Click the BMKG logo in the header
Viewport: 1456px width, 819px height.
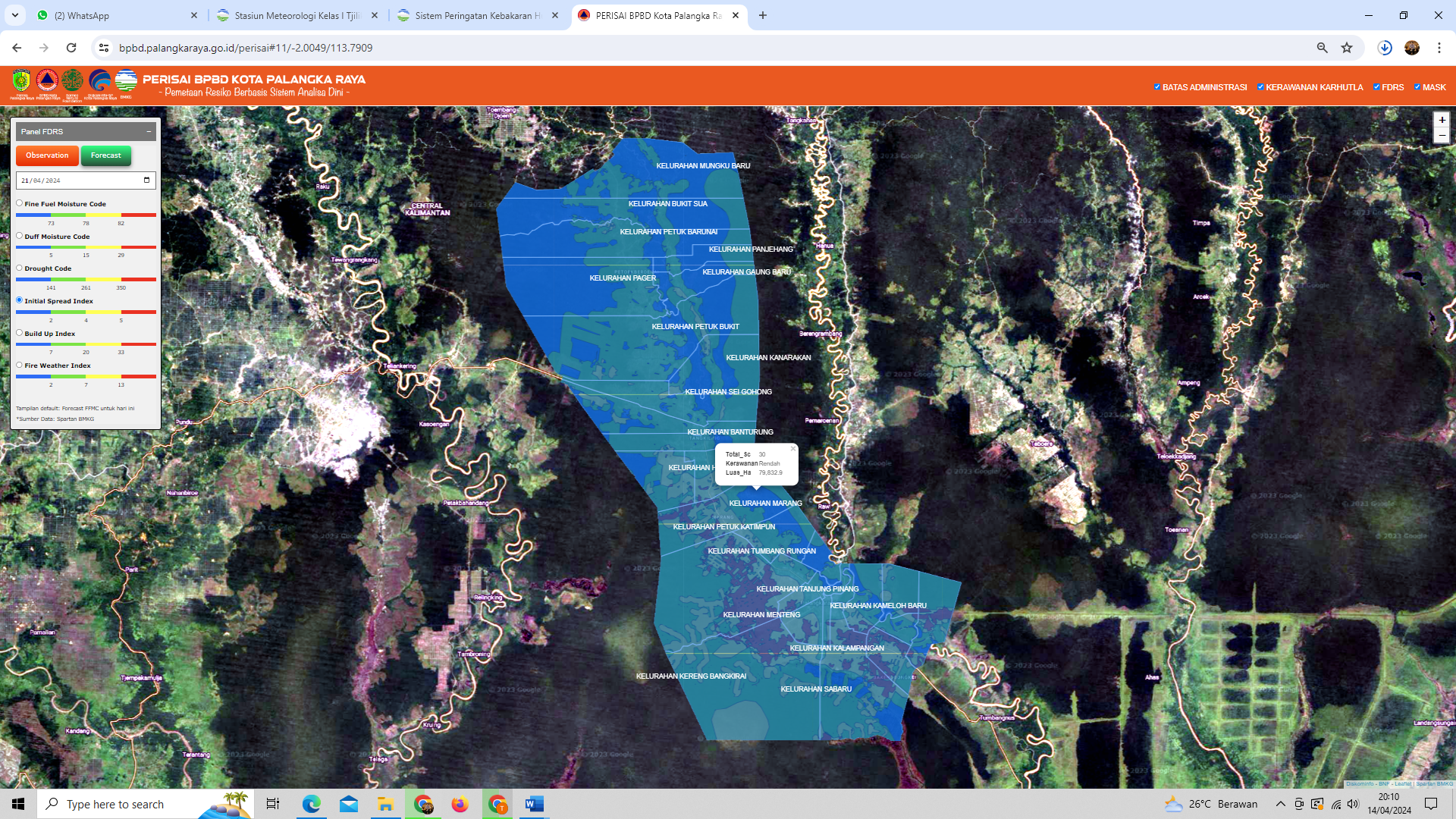tap(126, 81)
